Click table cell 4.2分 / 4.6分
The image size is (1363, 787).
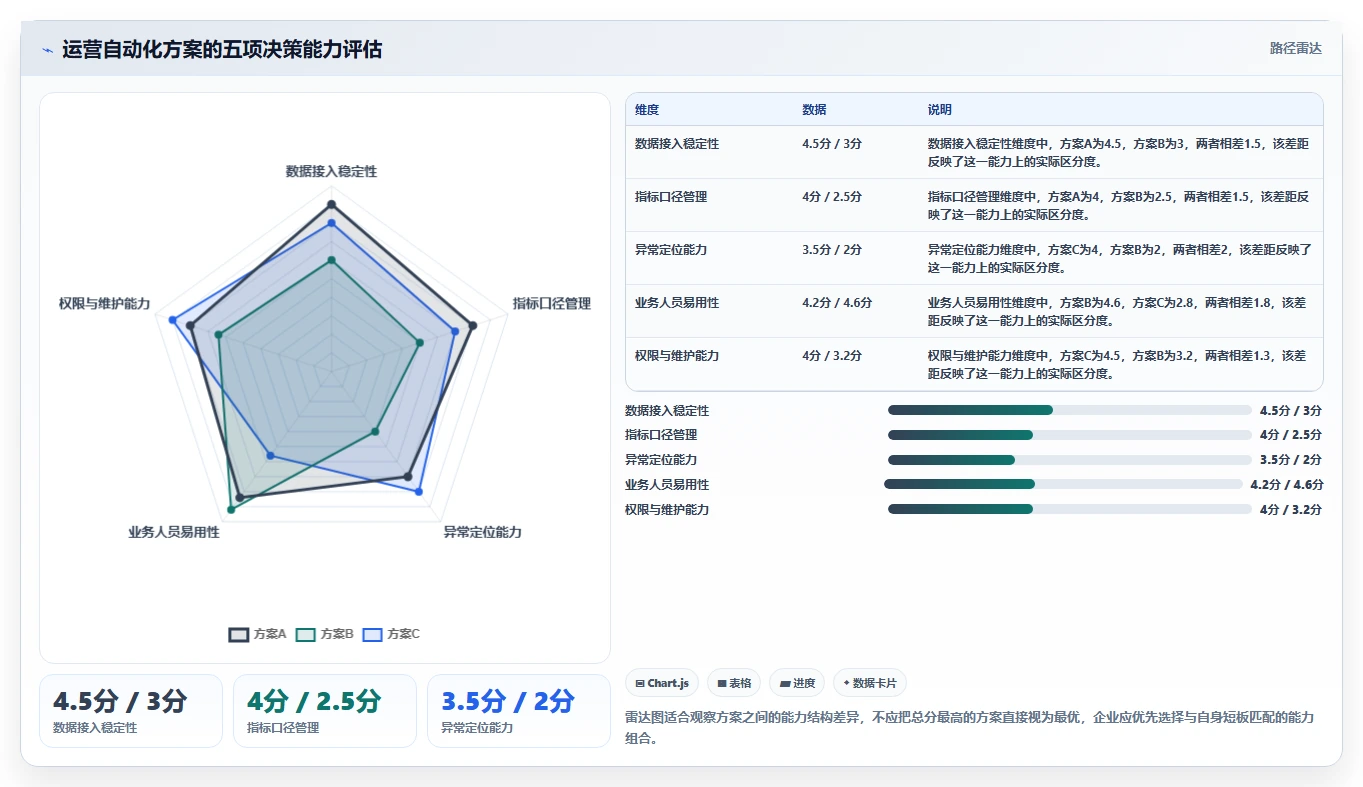[x=837, y=303]
